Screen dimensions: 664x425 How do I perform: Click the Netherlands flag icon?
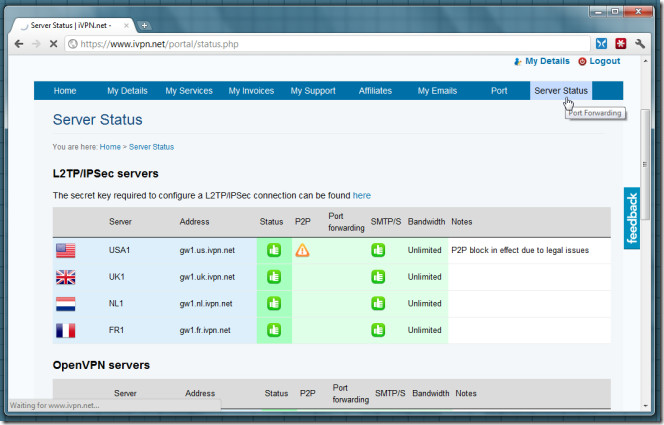click(66, 304)
